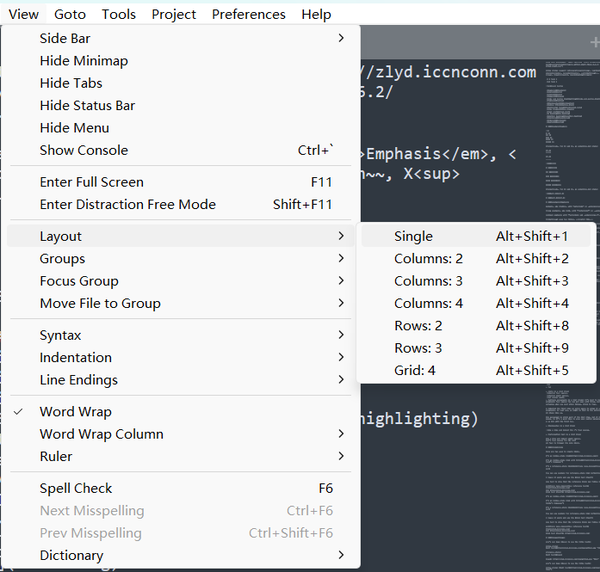This screenshot has width=600, height=572.
Task: Choose Rows: 2 layout
Action: tap(418, 325)
